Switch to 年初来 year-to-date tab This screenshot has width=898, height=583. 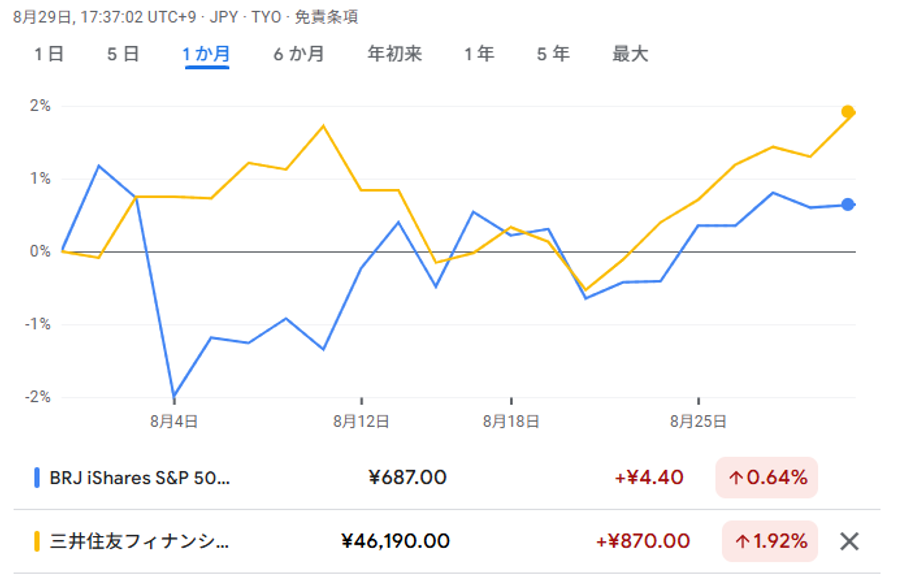coord(395,54)
